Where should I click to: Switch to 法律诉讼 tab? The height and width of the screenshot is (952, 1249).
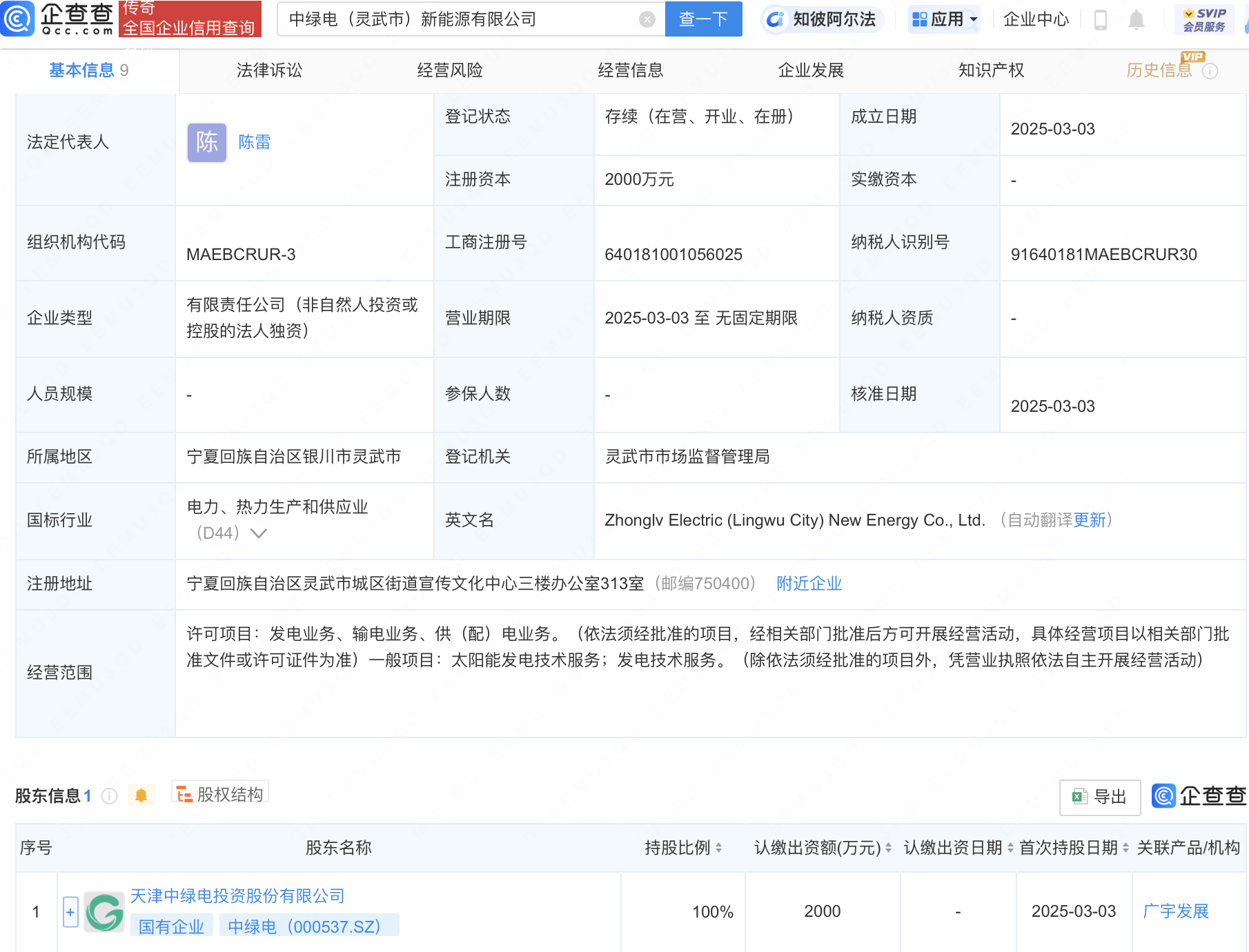269,70
